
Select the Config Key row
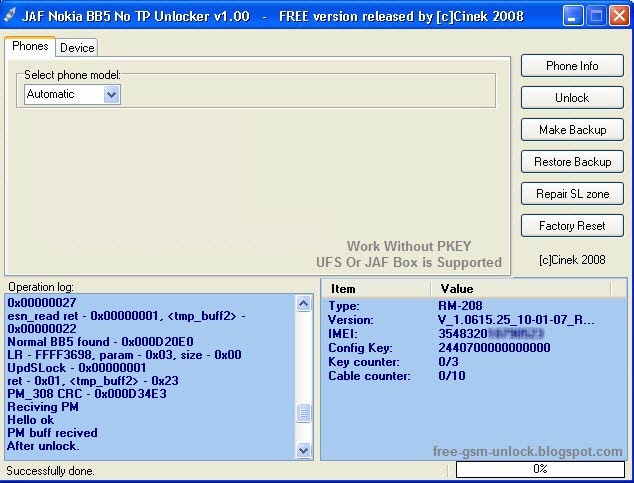pyautogui.click(x=474, y=348)
